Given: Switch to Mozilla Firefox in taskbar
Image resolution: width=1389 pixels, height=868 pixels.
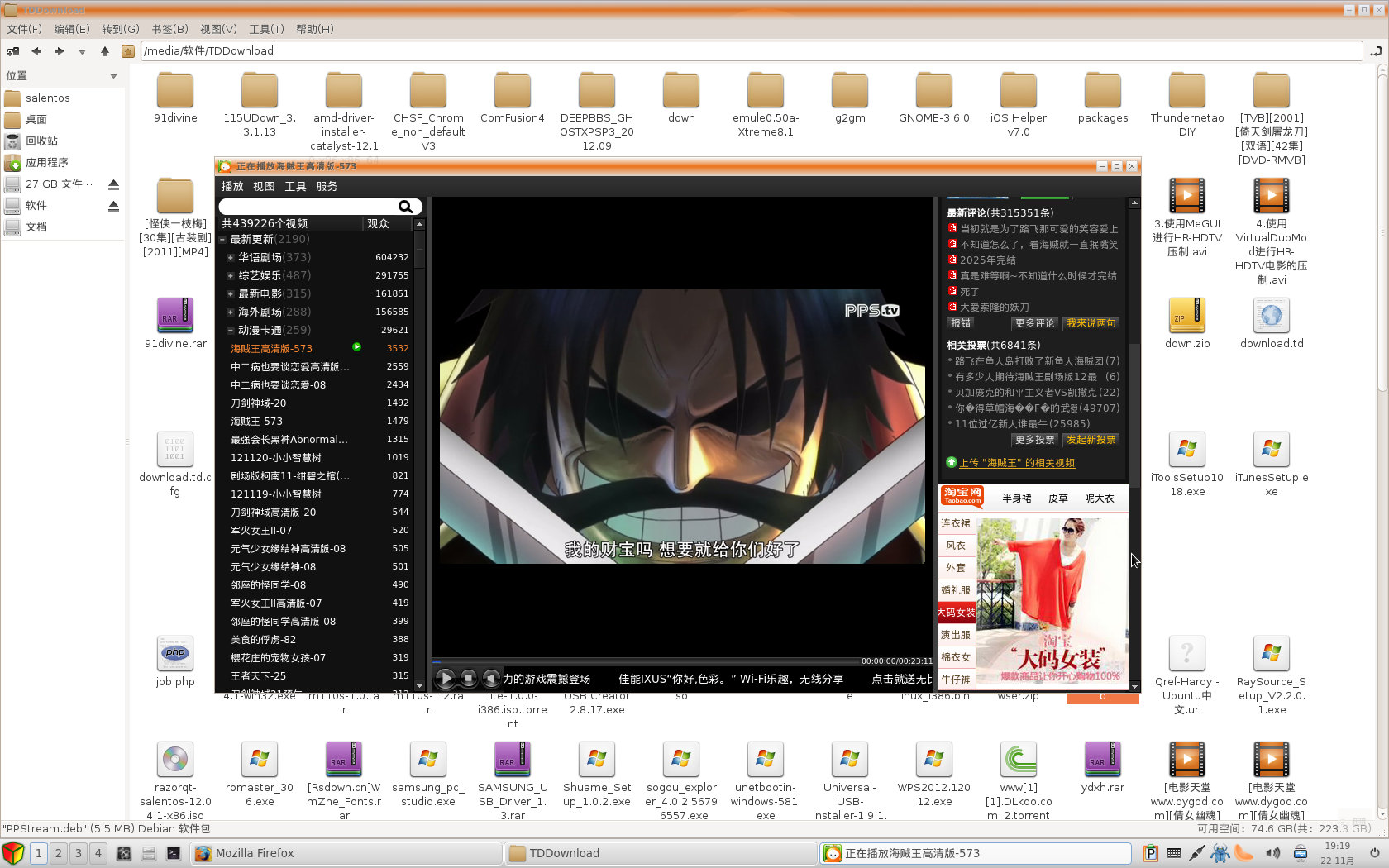Looking at the screenshot, I should [x=347, y=853].
